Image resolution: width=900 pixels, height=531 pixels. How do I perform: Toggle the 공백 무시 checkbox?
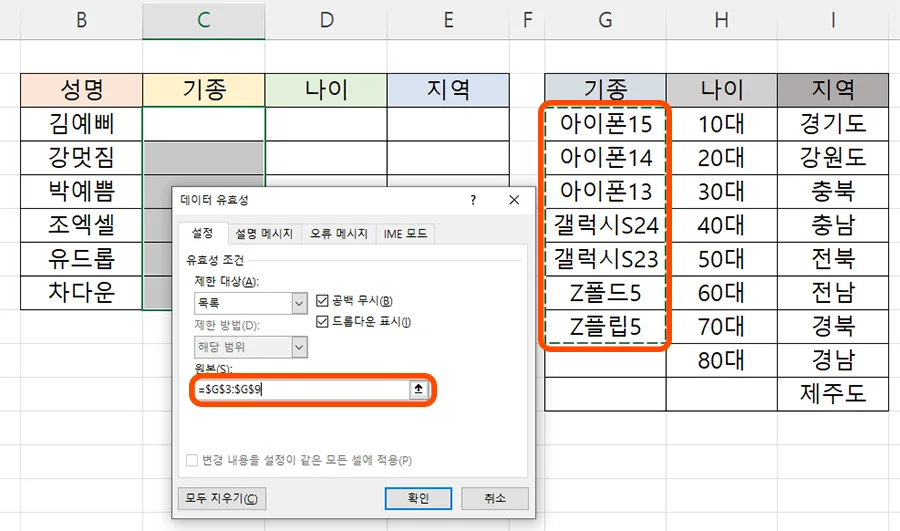(323, 301)
